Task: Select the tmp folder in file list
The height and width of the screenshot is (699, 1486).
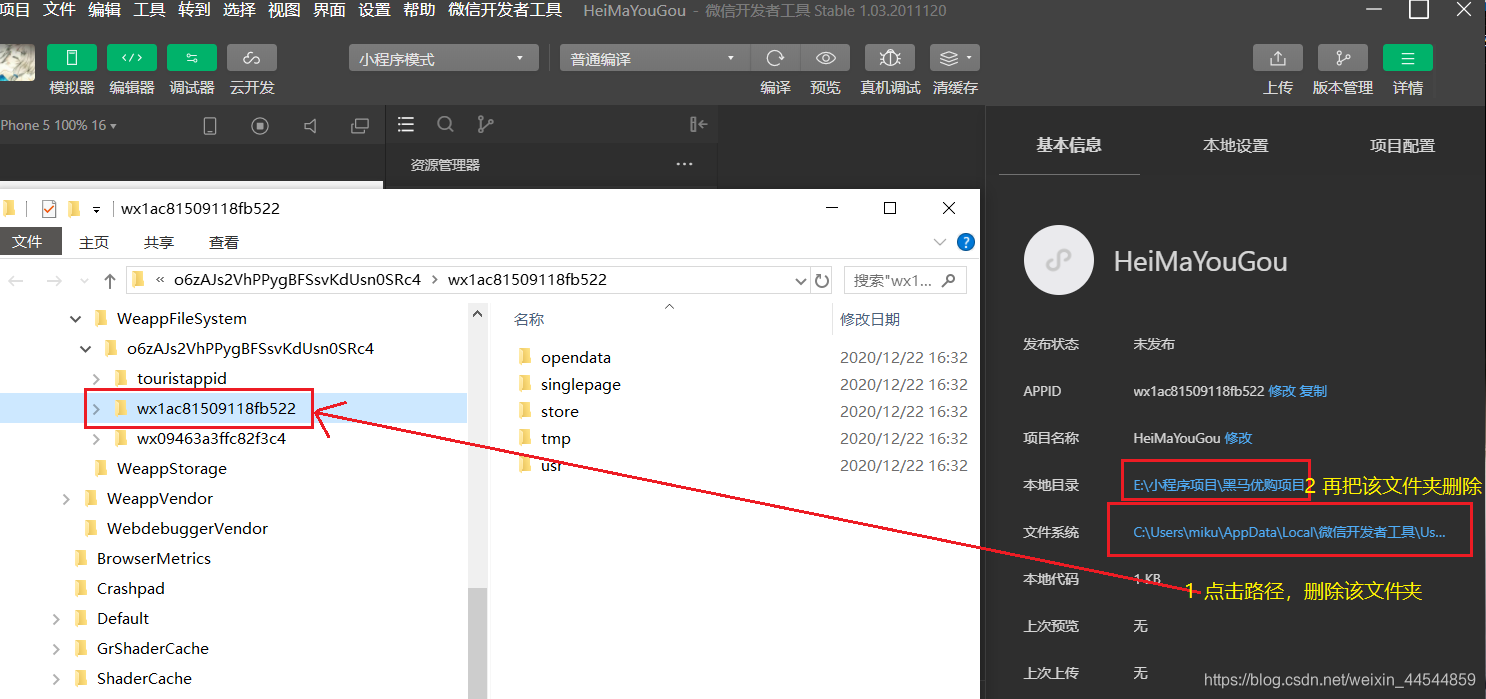Action: 555,438
